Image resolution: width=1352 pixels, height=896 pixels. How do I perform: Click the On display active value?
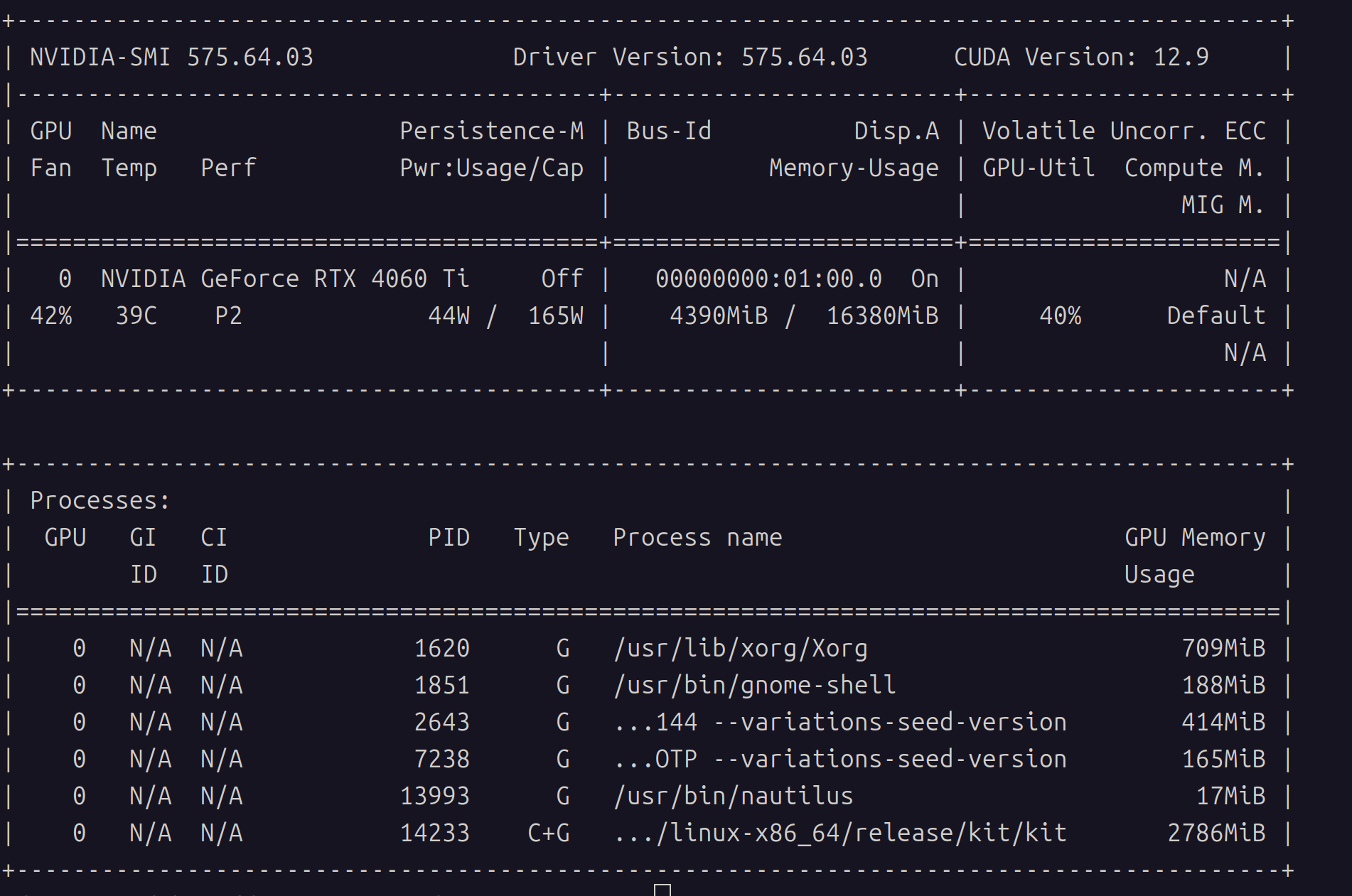click(x=925, y=279)
